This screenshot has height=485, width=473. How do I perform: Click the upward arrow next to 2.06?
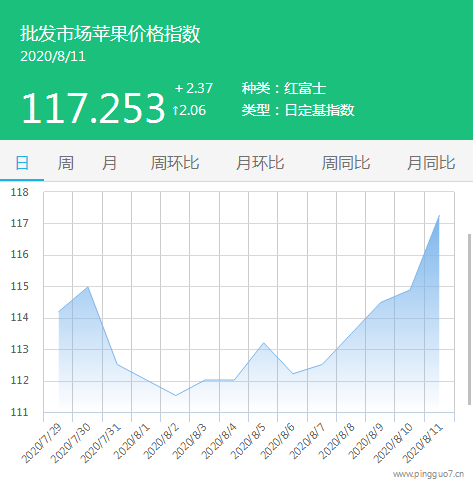coord(175,110)
